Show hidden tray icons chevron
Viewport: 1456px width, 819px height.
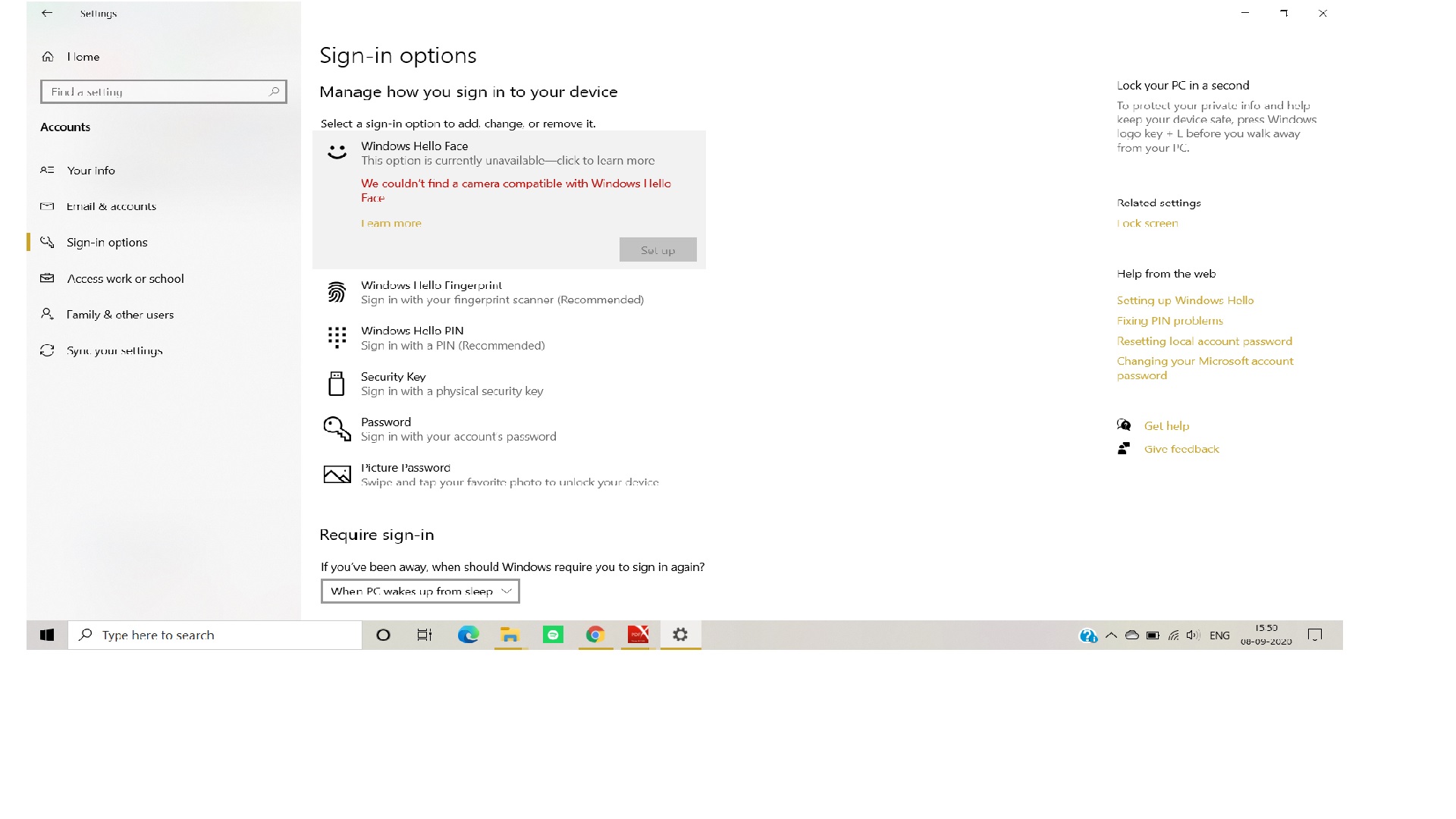(1111, 635)
